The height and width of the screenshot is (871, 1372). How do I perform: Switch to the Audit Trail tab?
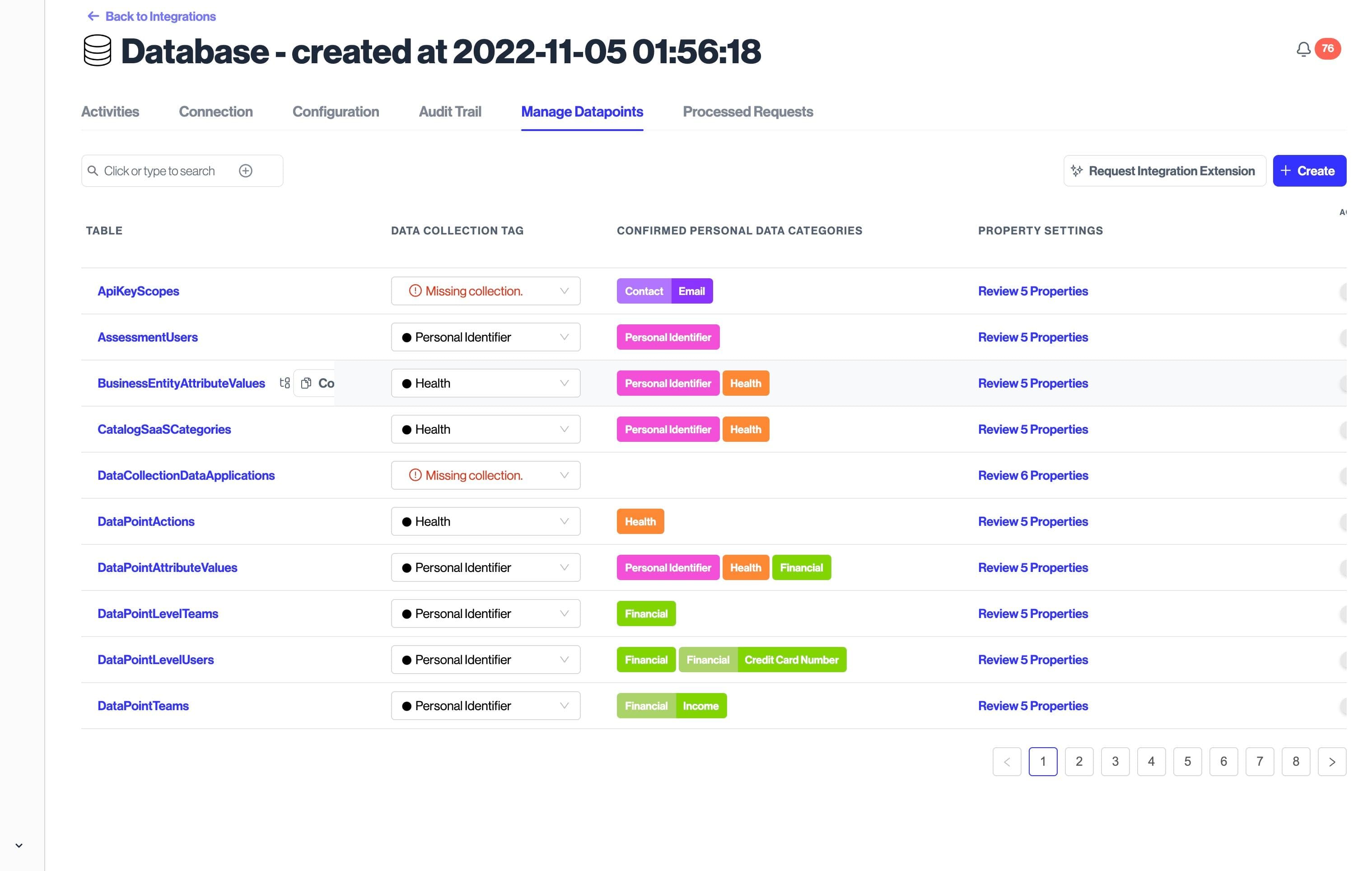[x=449, y=112]
